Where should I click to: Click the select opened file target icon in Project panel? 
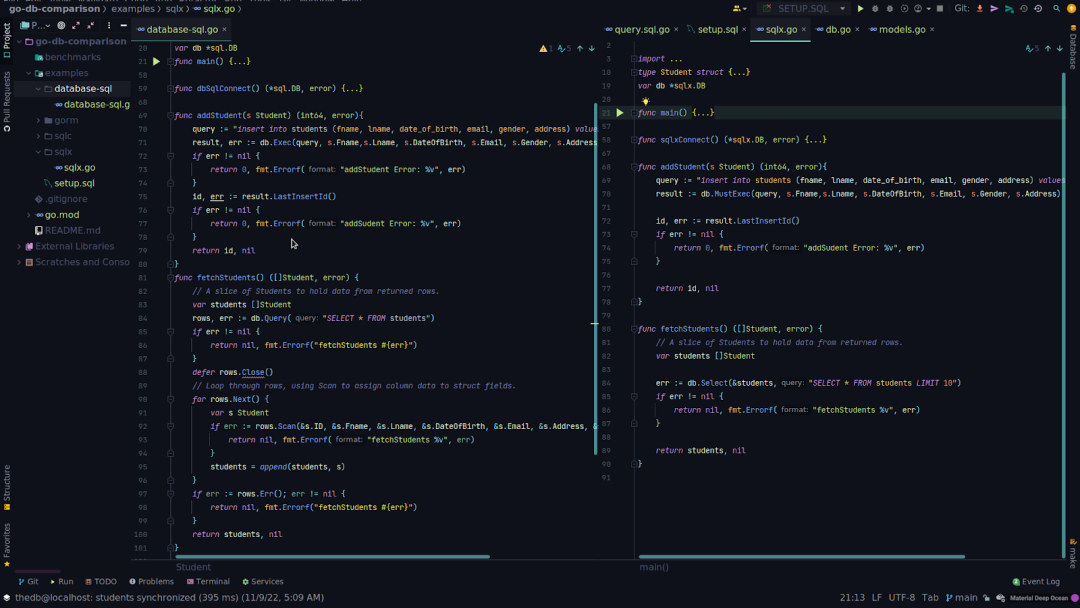tap(61, 25)
